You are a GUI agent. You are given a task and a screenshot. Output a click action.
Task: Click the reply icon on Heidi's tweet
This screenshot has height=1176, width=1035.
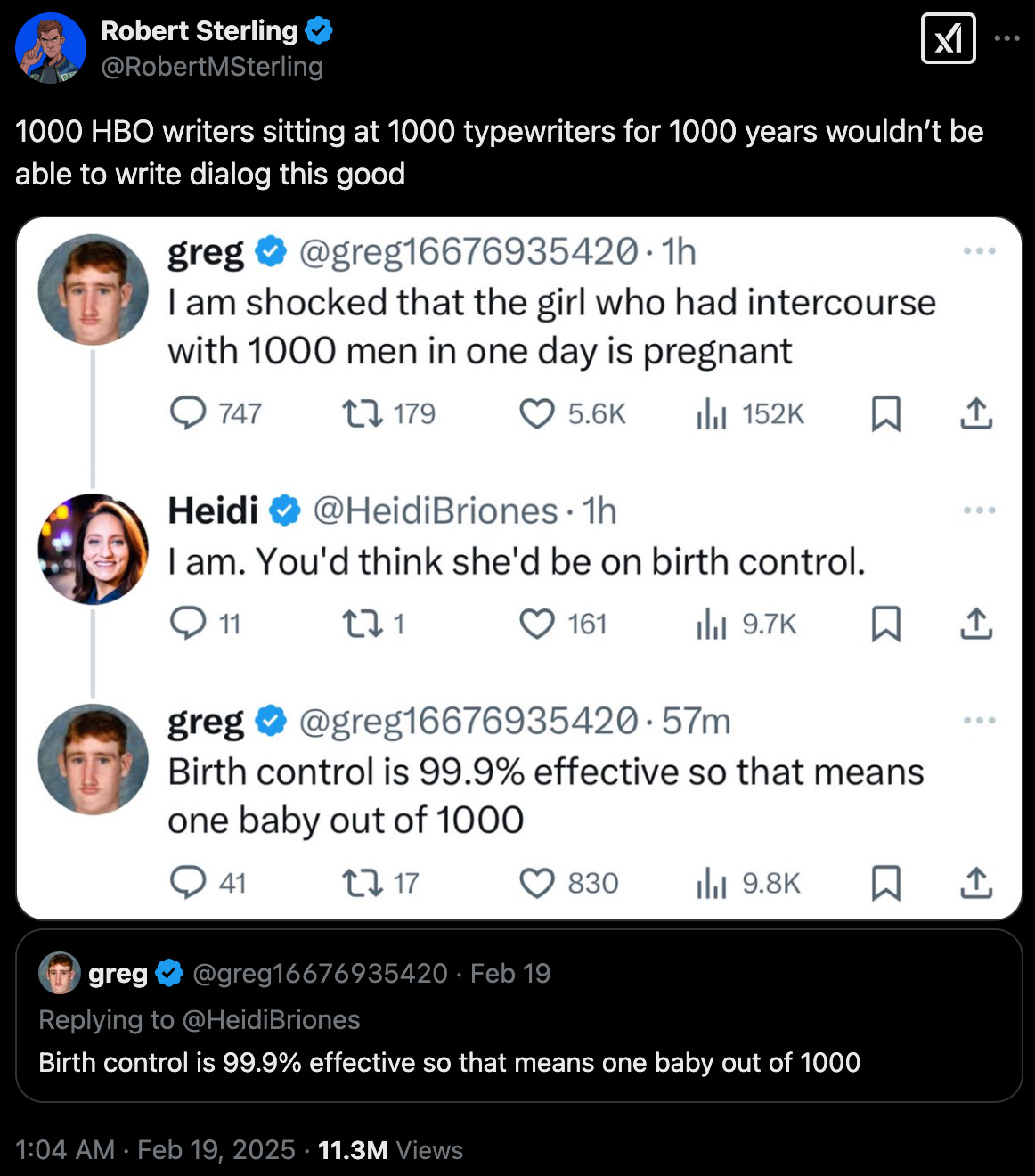(188, 624)
